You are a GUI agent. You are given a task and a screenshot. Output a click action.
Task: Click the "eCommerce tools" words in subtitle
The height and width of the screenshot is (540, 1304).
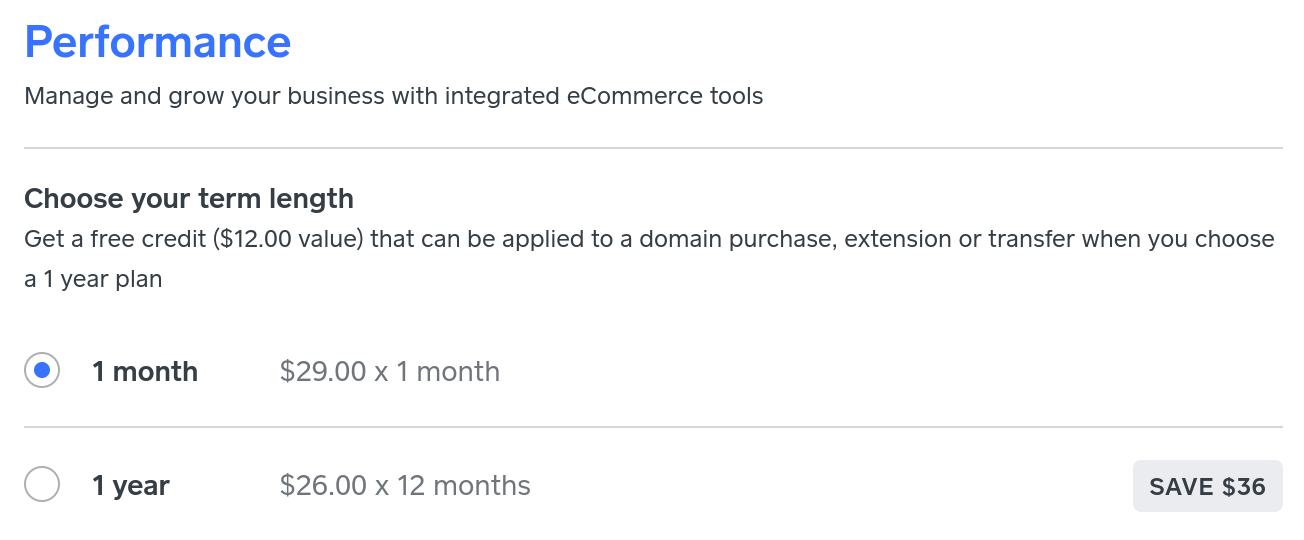[665, 96]
